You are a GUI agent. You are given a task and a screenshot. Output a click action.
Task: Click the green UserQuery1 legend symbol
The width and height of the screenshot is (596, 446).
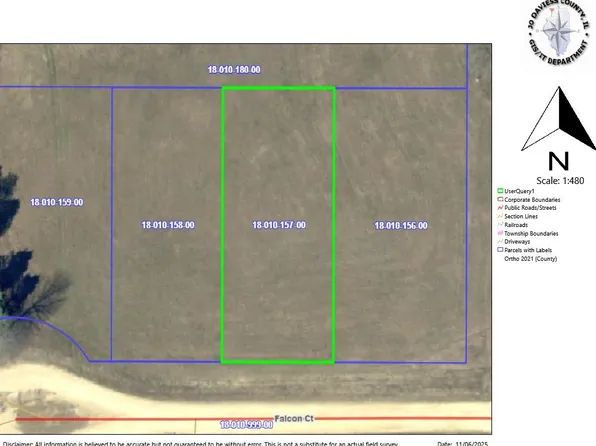tap(500, 191)
